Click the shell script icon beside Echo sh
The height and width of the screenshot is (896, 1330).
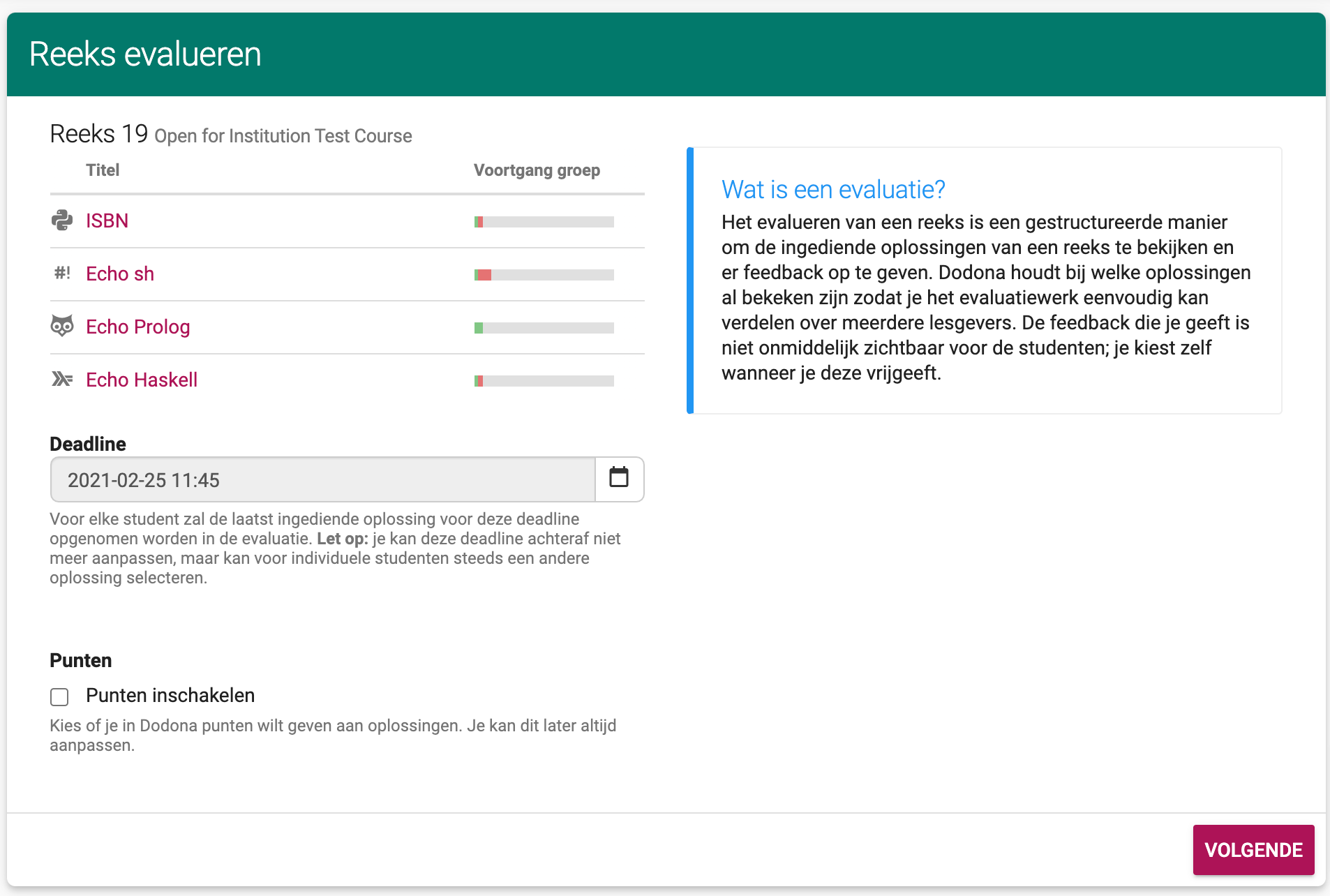click(x=62, y=273)
